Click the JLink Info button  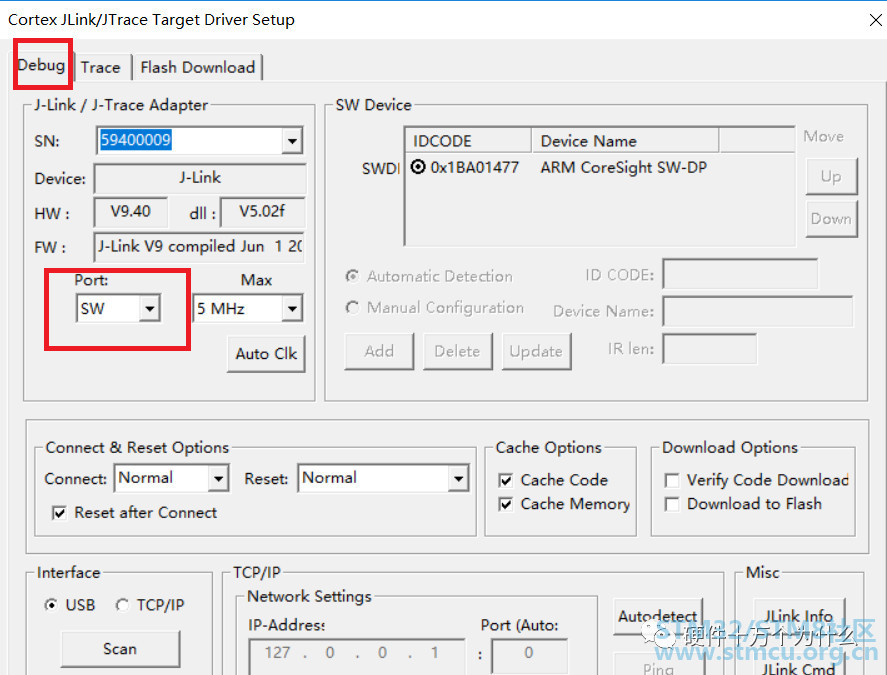click(x=798, y=616)
